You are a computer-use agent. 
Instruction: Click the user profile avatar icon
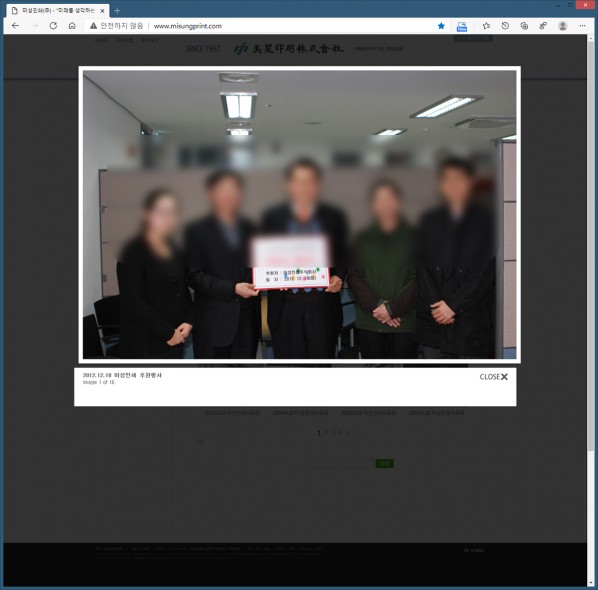tap(563, 26)
